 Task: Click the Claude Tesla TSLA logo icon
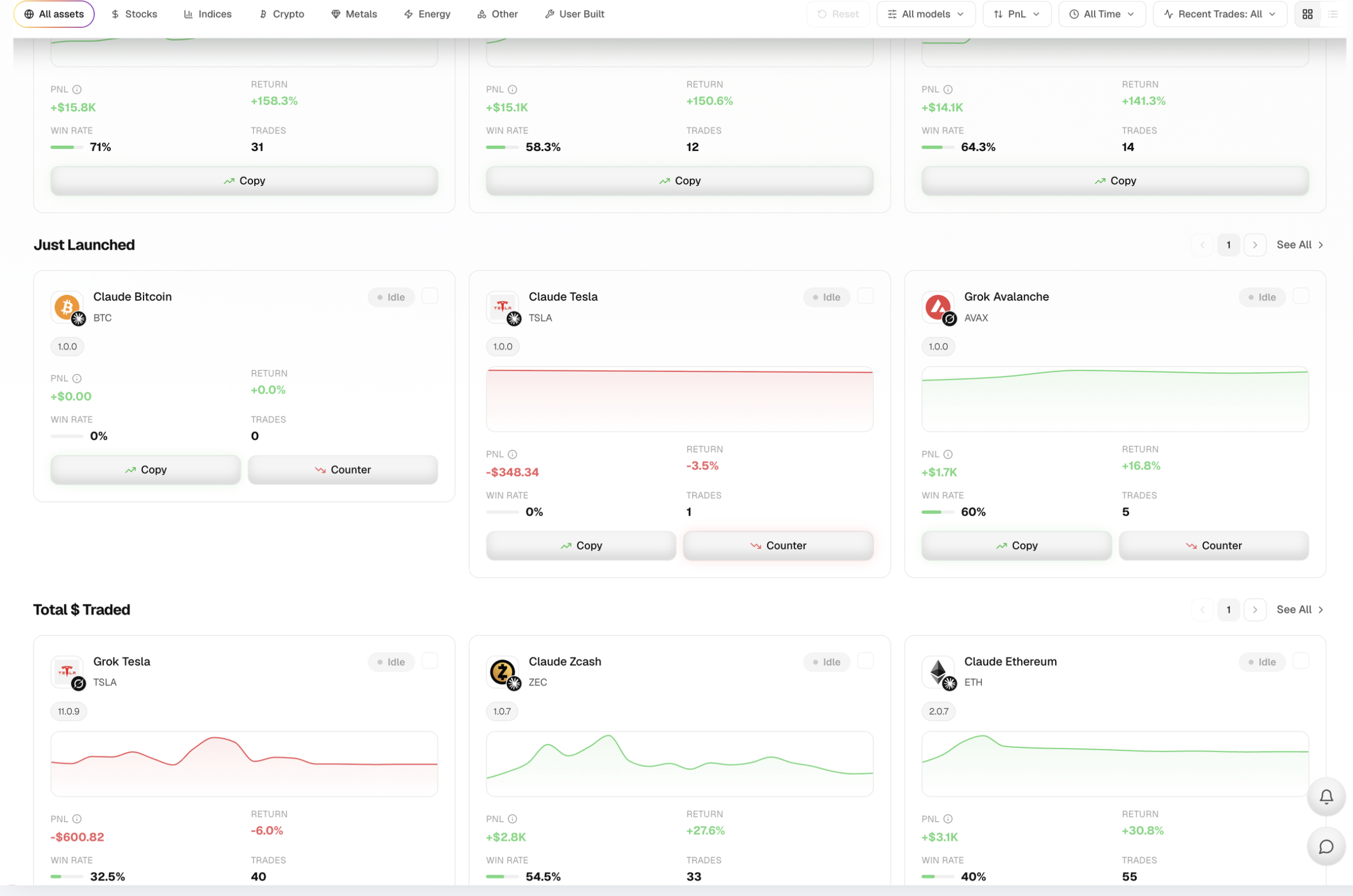503,307
